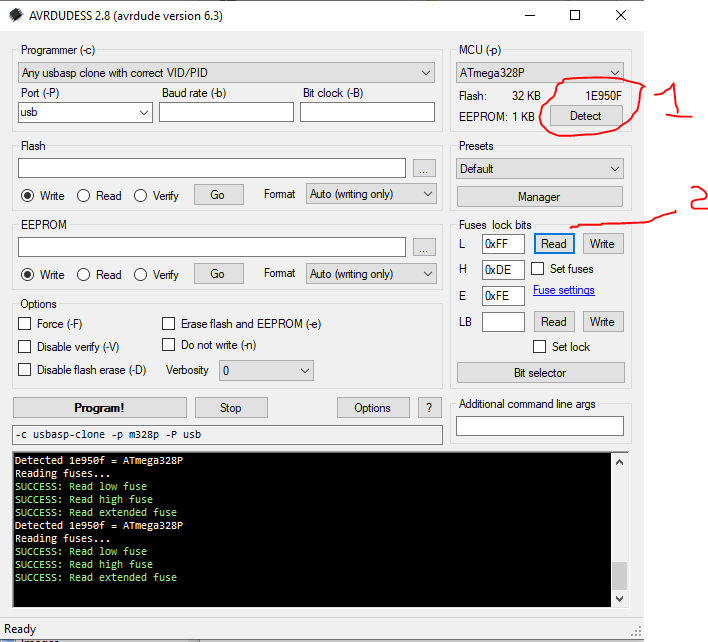Enable the Force (-F) checkbox
The image size is (708, 642).
coord(25,324)
